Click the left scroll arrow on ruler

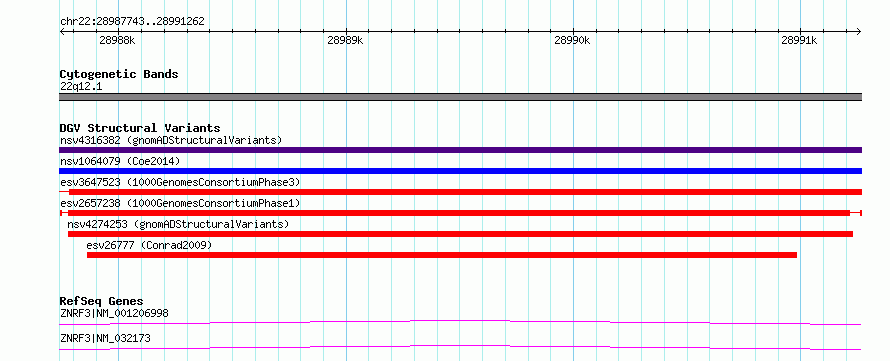pos(62,31)
